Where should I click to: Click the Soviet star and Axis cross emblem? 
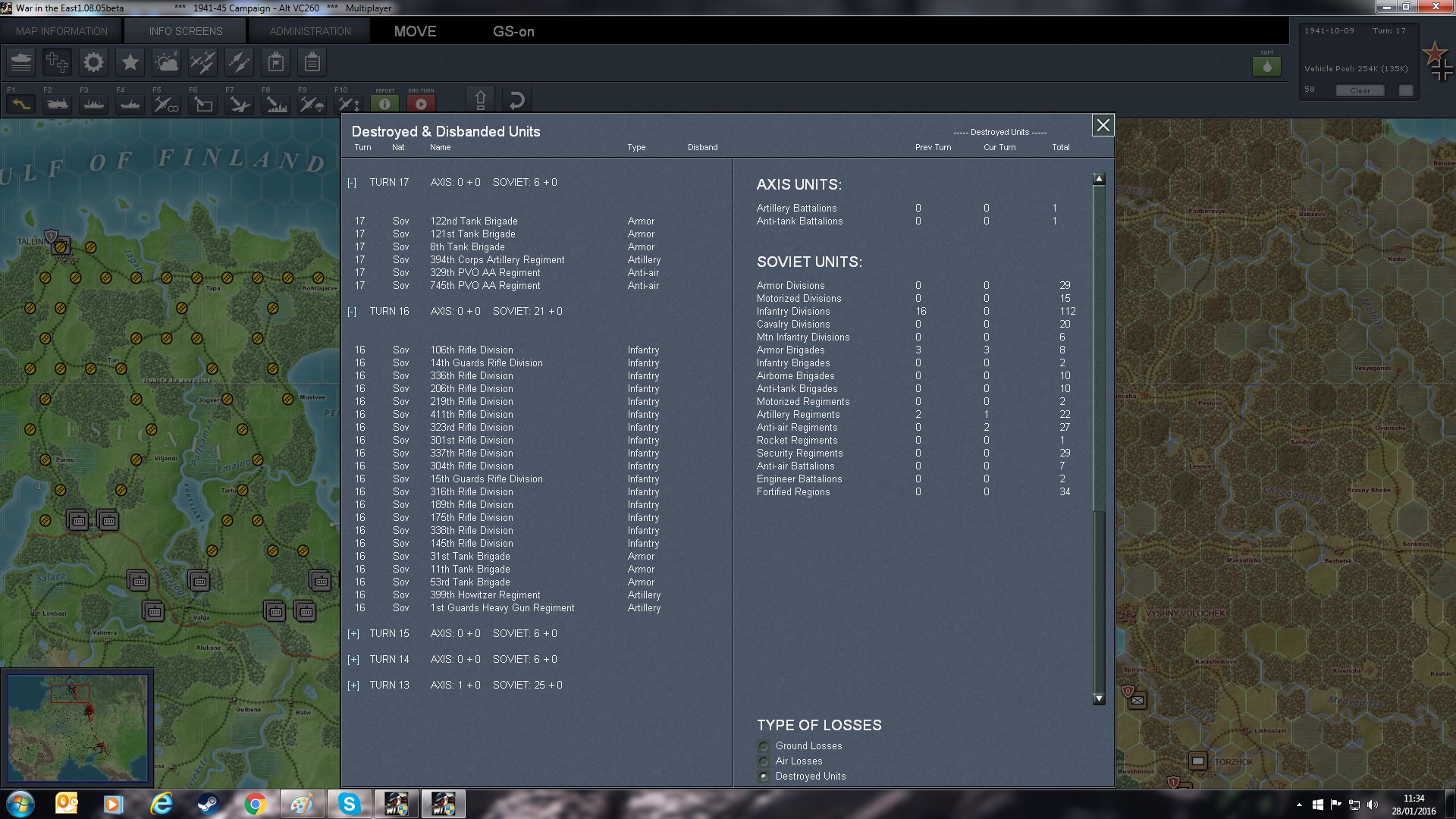pos(1437,61)
